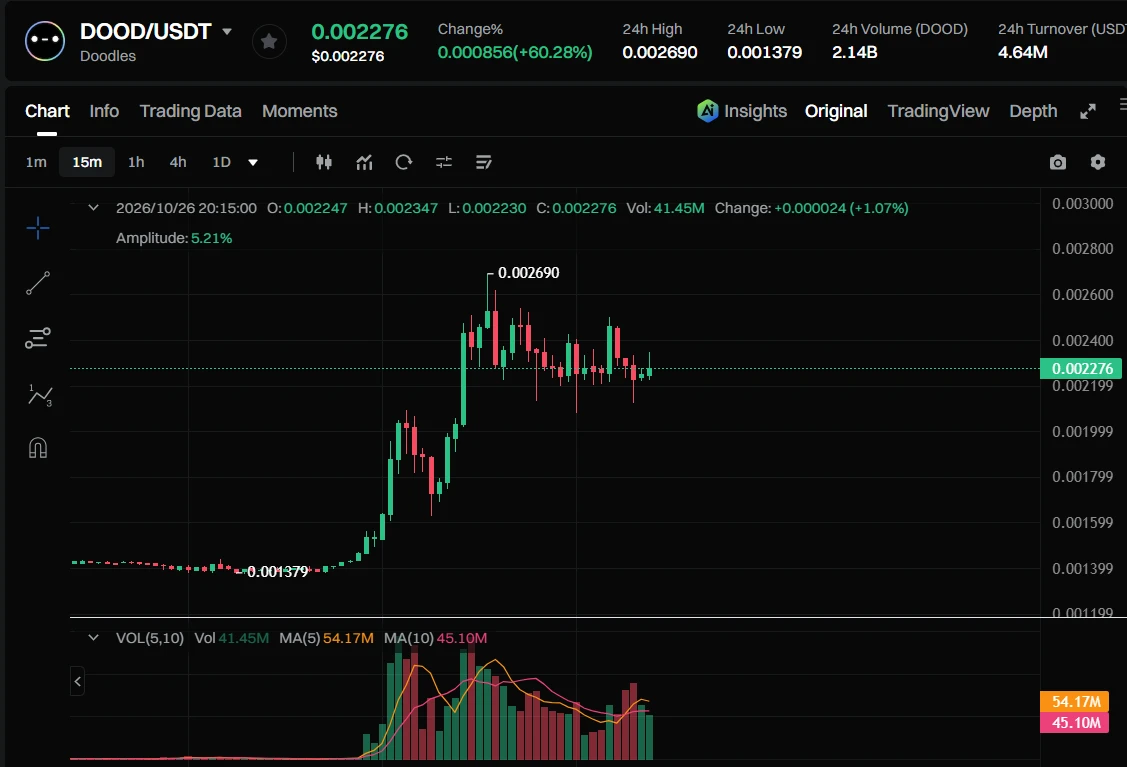Select the wave pattern drawing tool
The width and height of the screenshot is (1127, 767).
tap(40, 395)
